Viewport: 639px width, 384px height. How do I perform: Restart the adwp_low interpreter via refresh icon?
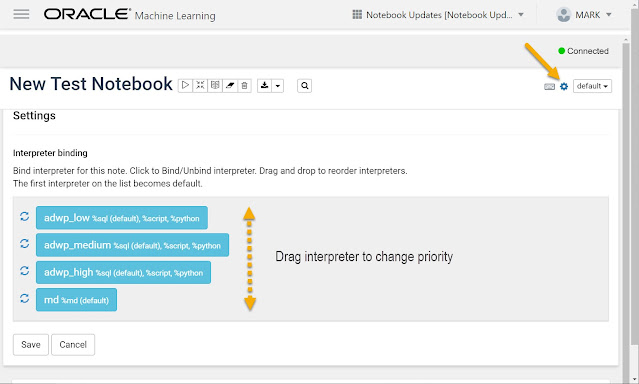(x=24, y=216)
